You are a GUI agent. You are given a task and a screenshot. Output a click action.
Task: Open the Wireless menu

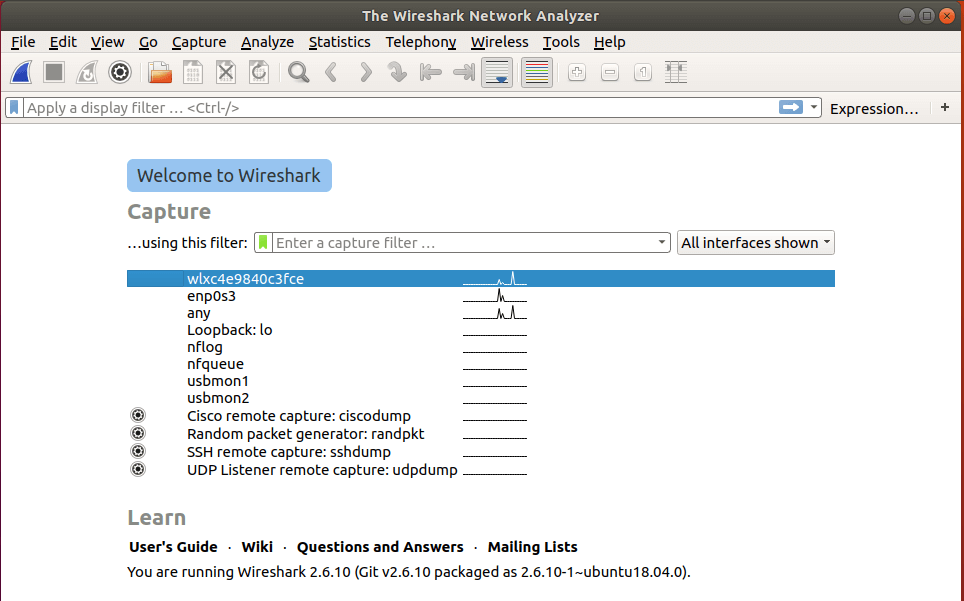point(499,42)
